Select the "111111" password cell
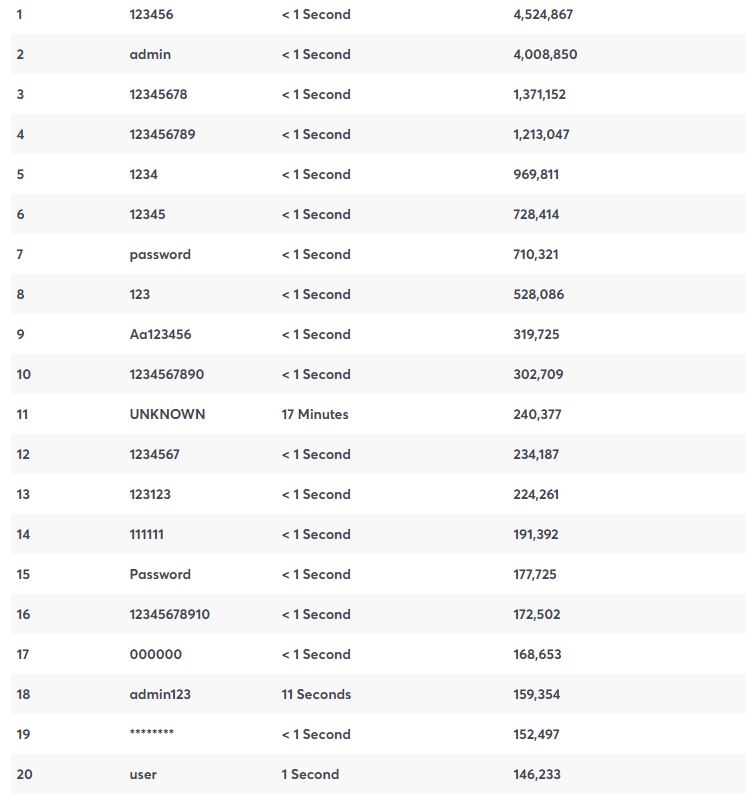Screen dimensions: 746x798 (147, 534)
